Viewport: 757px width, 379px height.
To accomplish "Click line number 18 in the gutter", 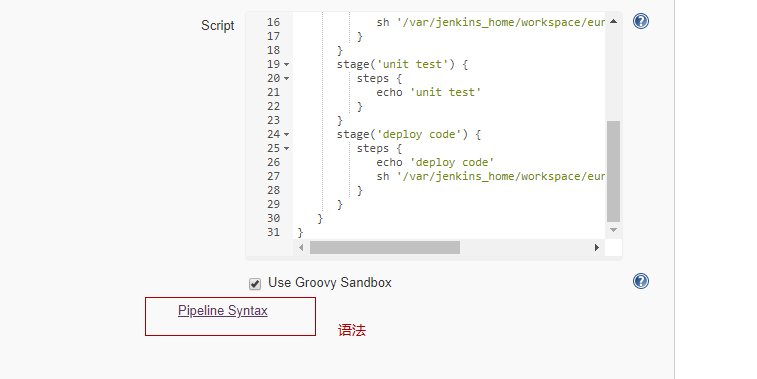I will pyautogui.click(x=273, y=50).
